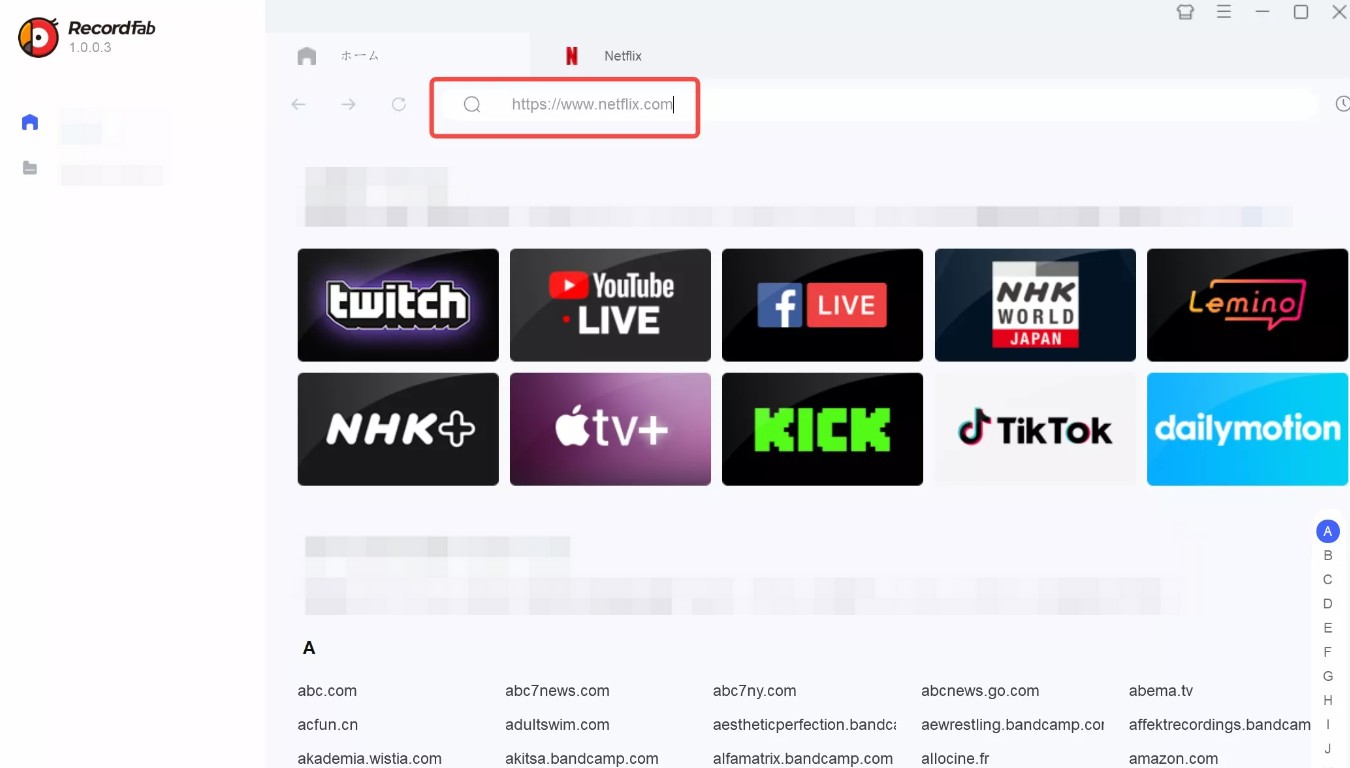Screen dimensions: 1350x768
Task: Open the abc.com link
Action: tap(327, 691)
